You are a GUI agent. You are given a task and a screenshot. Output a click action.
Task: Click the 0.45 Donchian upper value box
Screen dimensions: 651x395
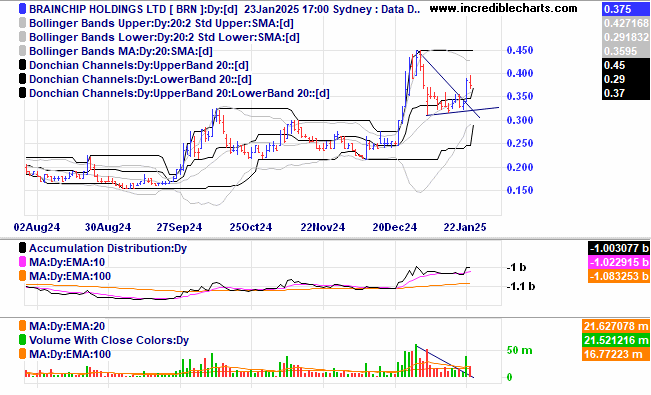(625, 65)
